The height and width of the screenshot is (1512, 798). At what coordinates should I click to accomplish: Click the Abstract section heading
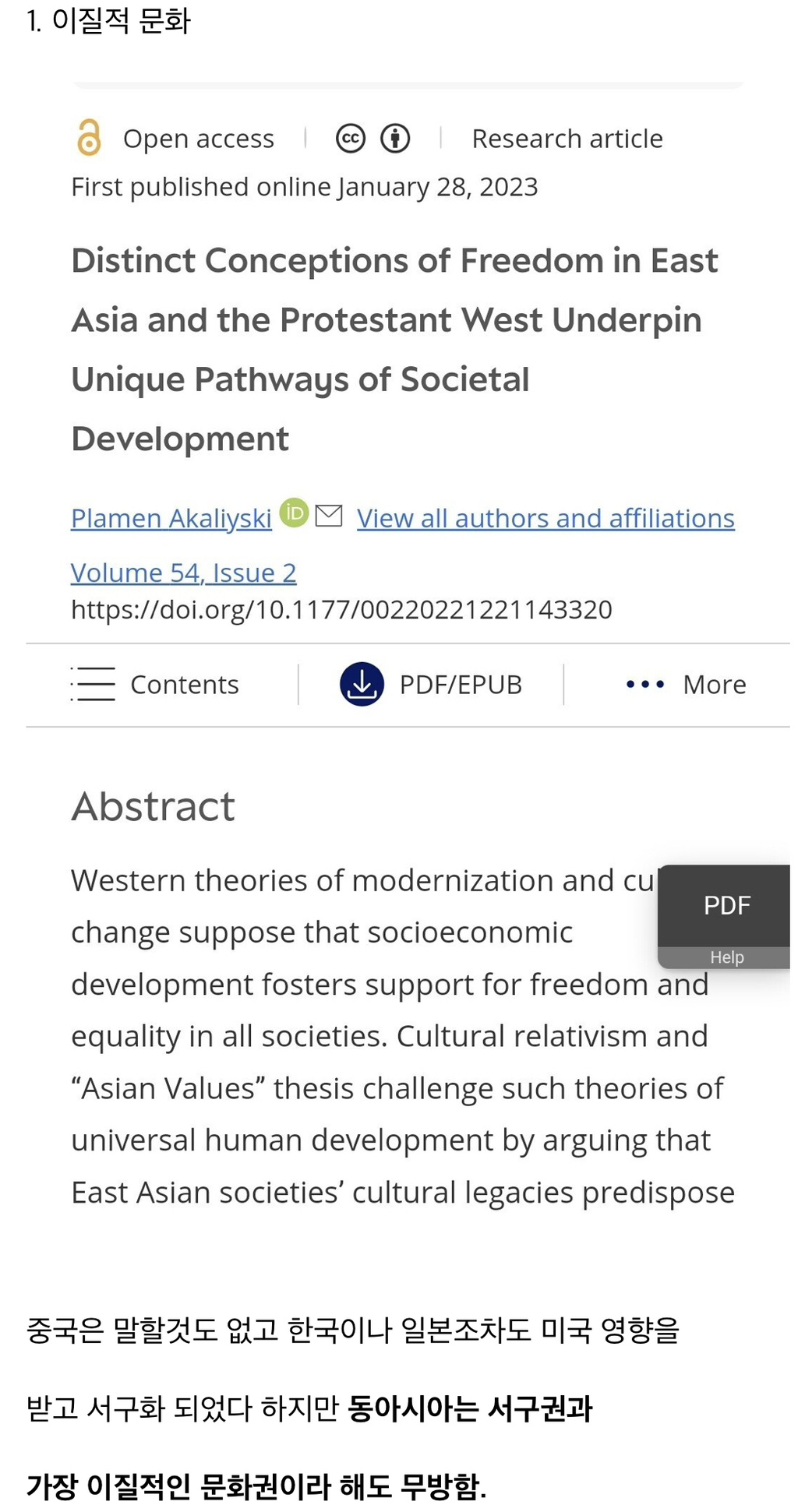[x=153, y=806]
